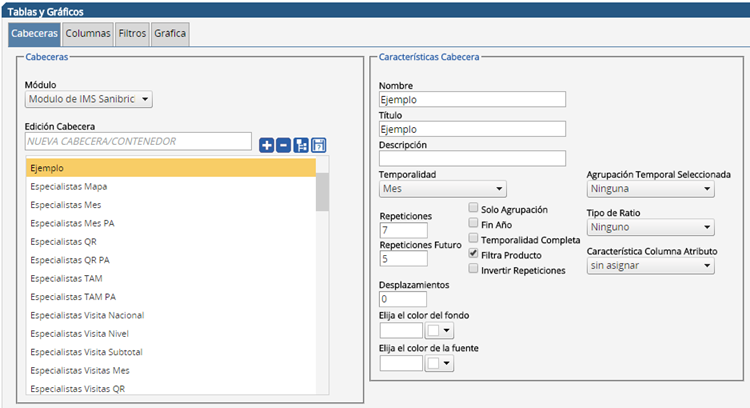Viewport: 750px width, 408px height.
Task: Tick the Invertir Repeticiones checkbox
Action: tap(473, 269)
